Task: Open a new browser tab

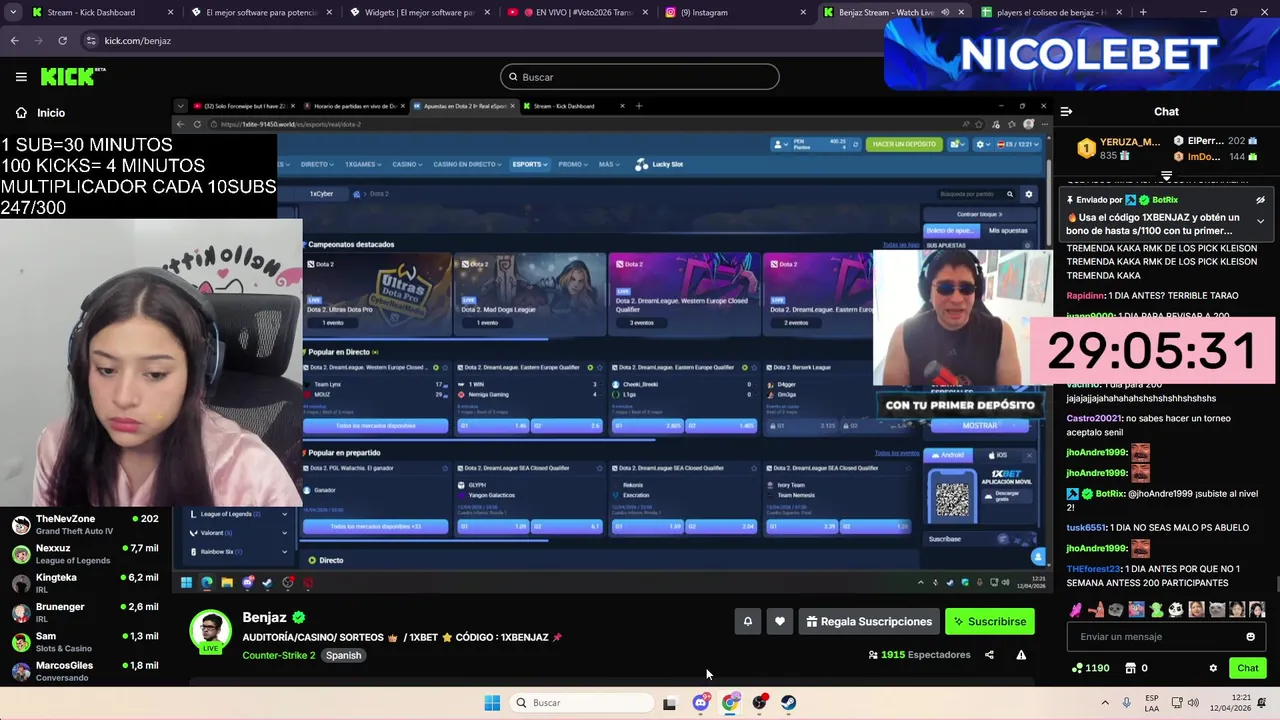Action: pos(1143,12)
